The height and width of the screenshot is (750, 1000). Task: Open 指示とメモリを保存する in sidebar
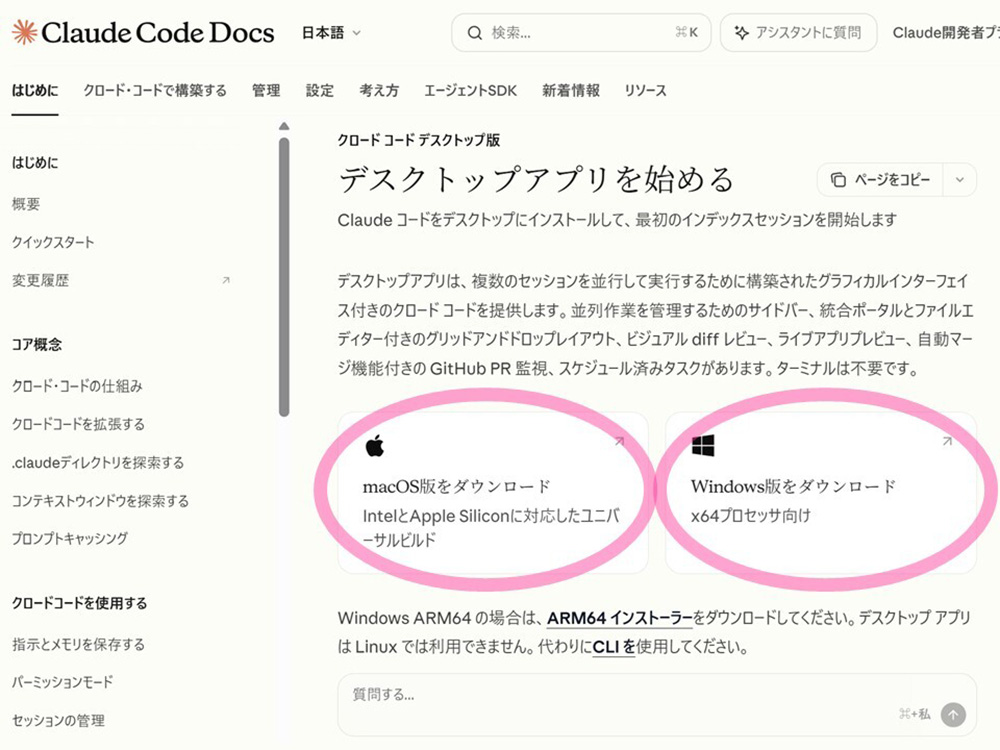[78, 644]
